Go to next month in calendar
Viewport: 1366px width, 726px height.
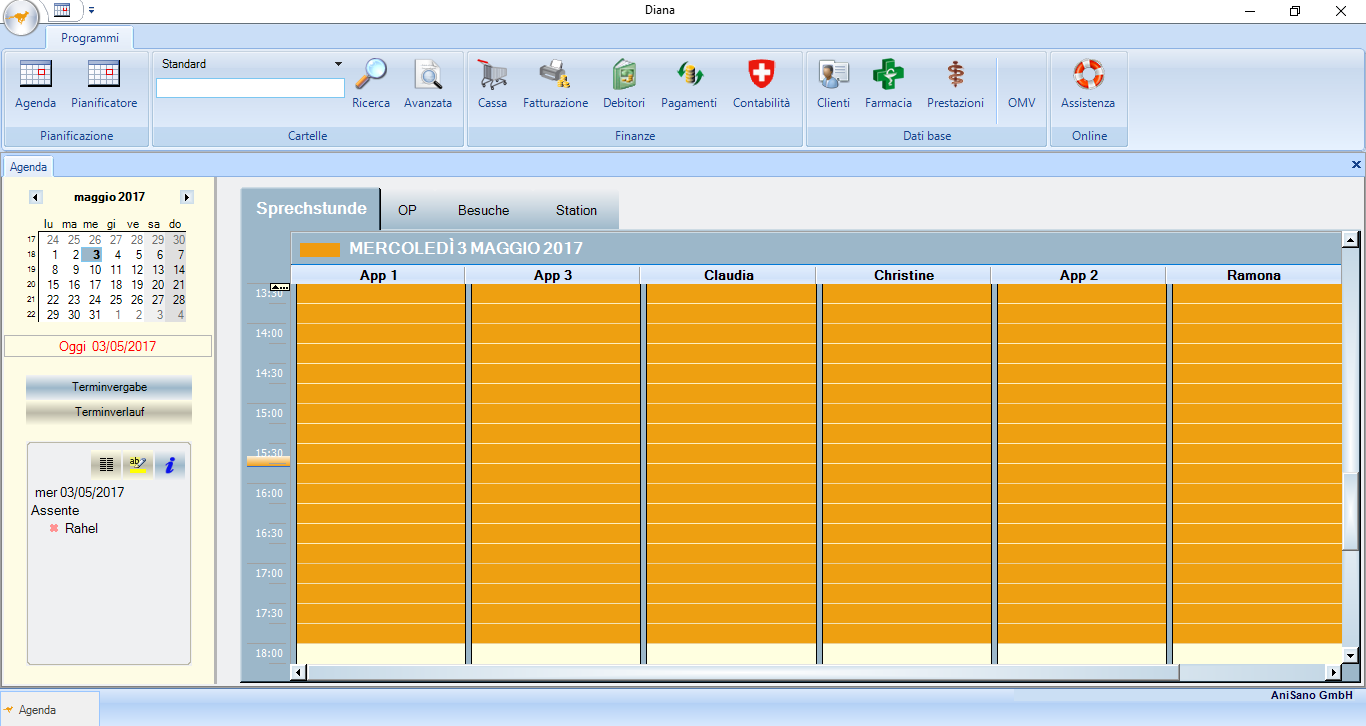coord(186,197)
